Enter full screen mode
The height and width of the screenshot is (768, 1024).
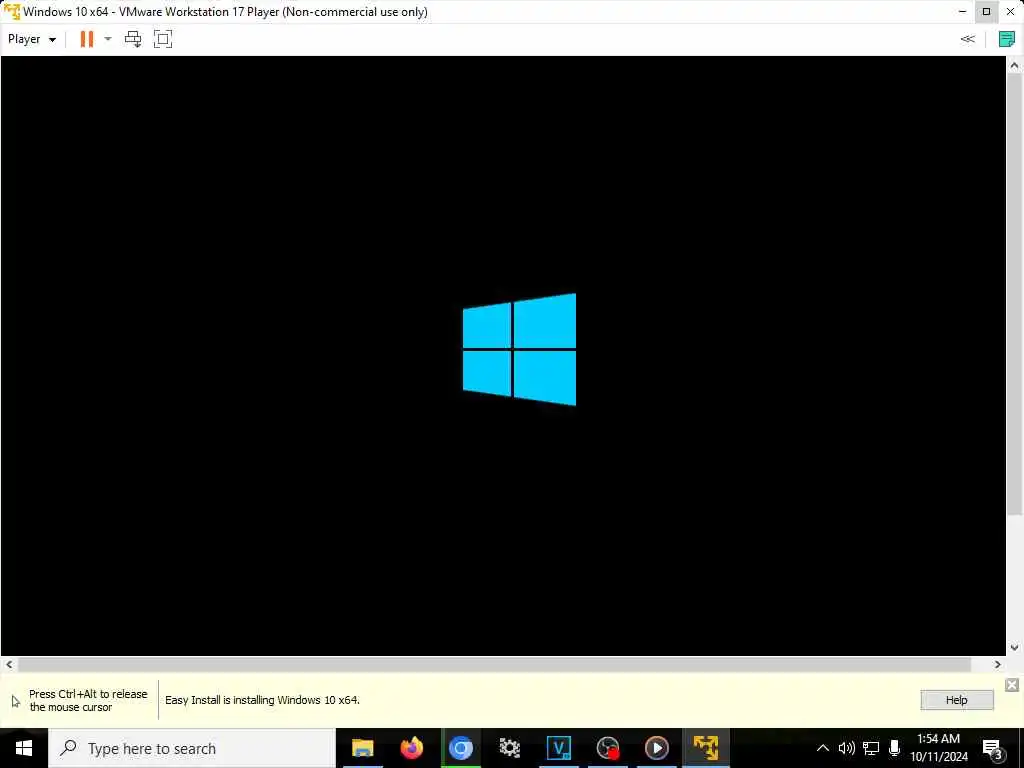(163, 39)
